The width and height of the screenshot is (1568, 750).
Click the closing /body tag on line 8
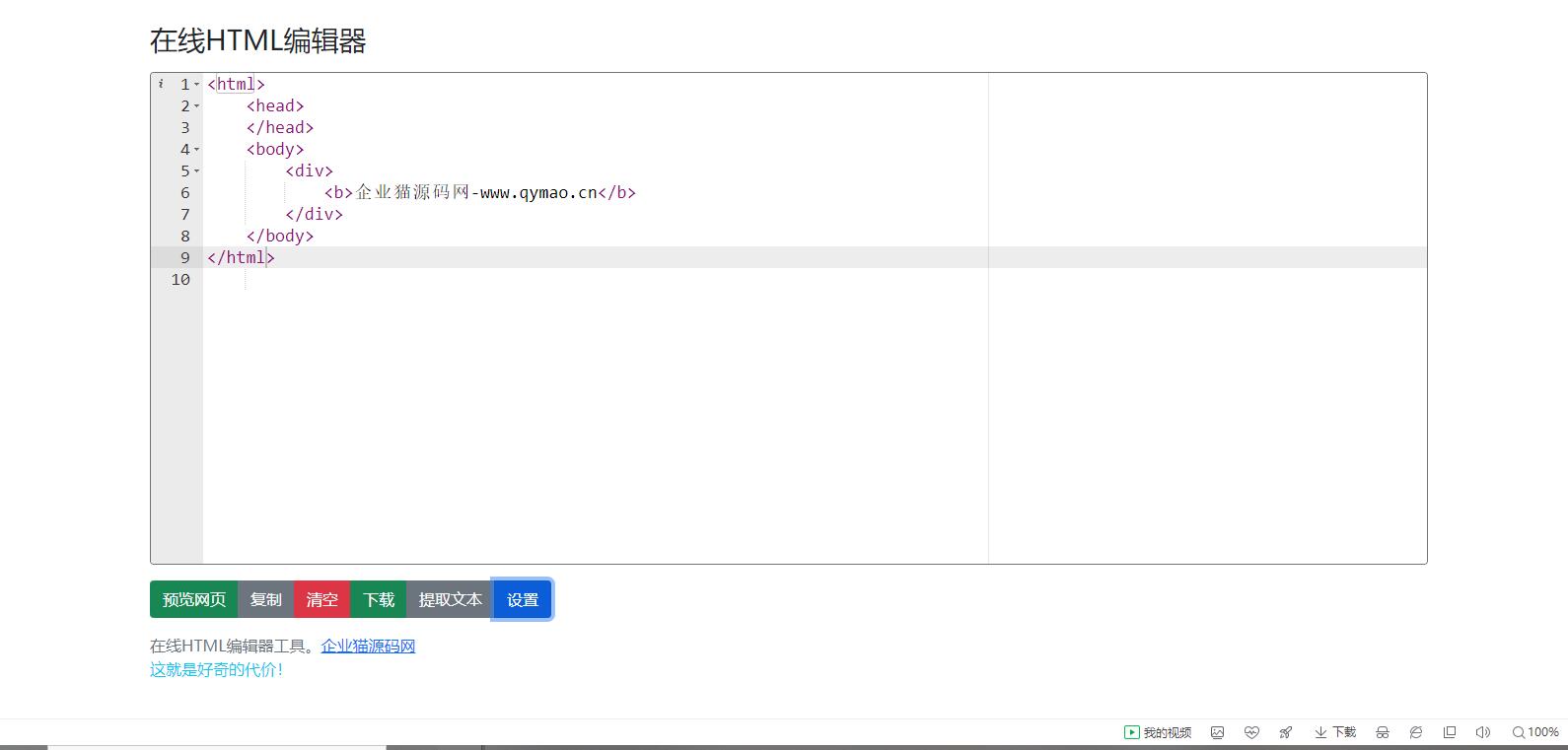280,237
